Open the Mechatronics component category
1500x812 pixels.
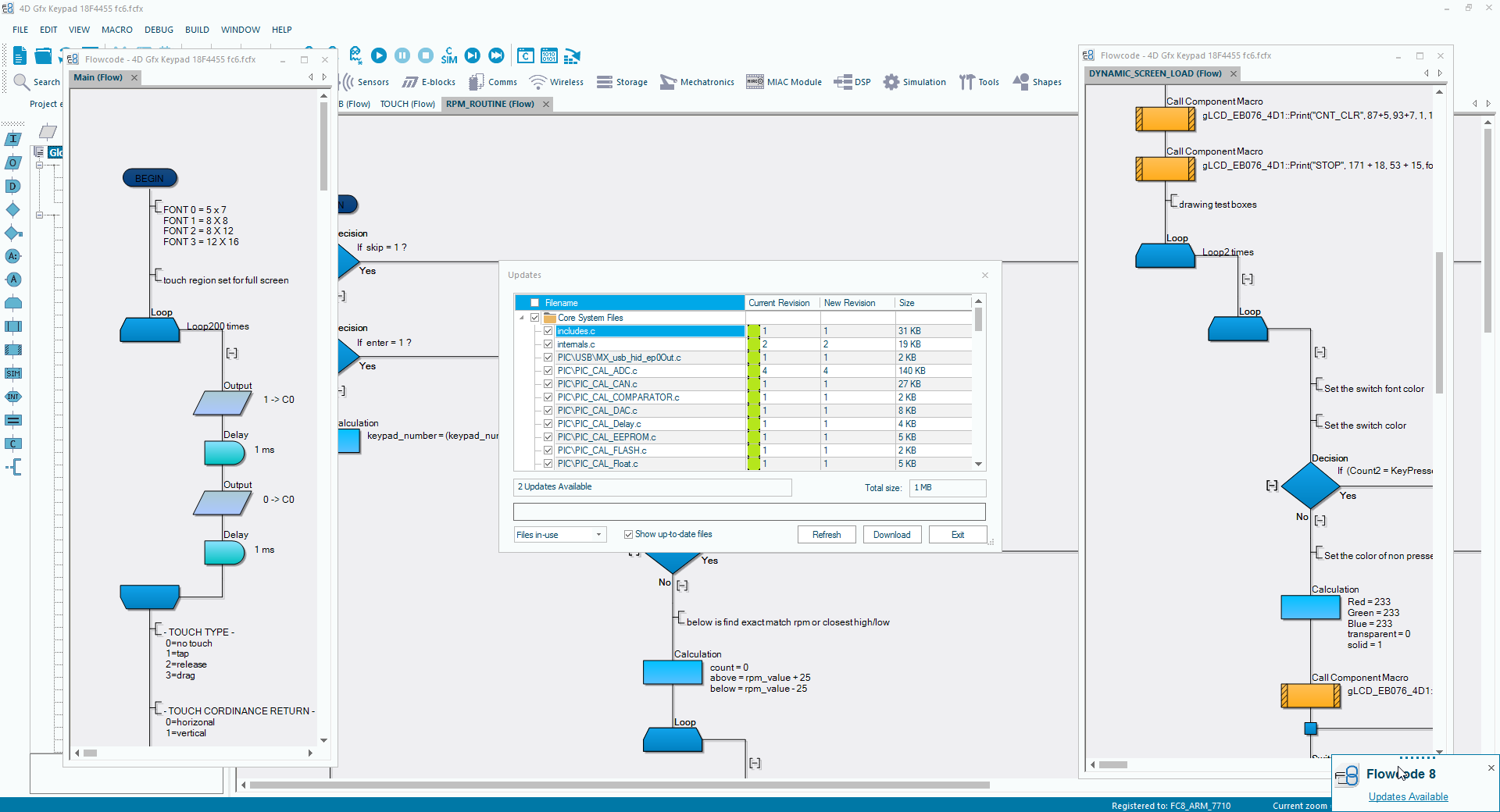[697, 82]
